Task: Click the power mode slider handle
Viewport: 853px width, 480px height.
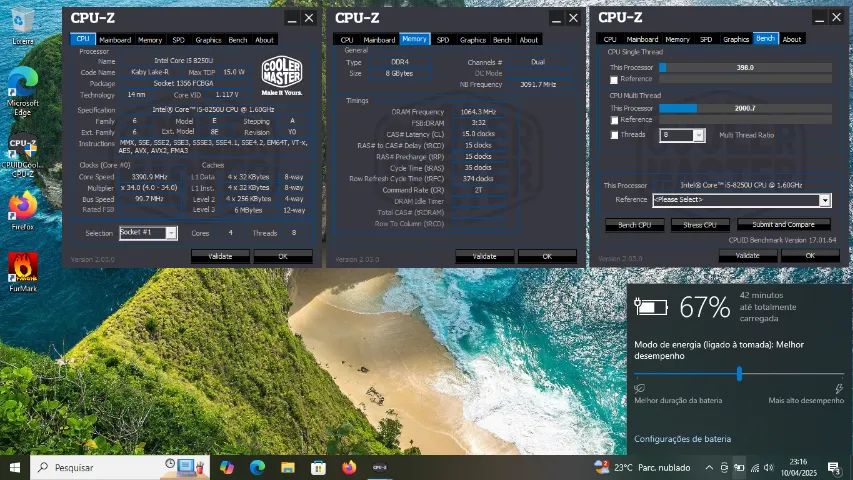Action: (739, 374)
